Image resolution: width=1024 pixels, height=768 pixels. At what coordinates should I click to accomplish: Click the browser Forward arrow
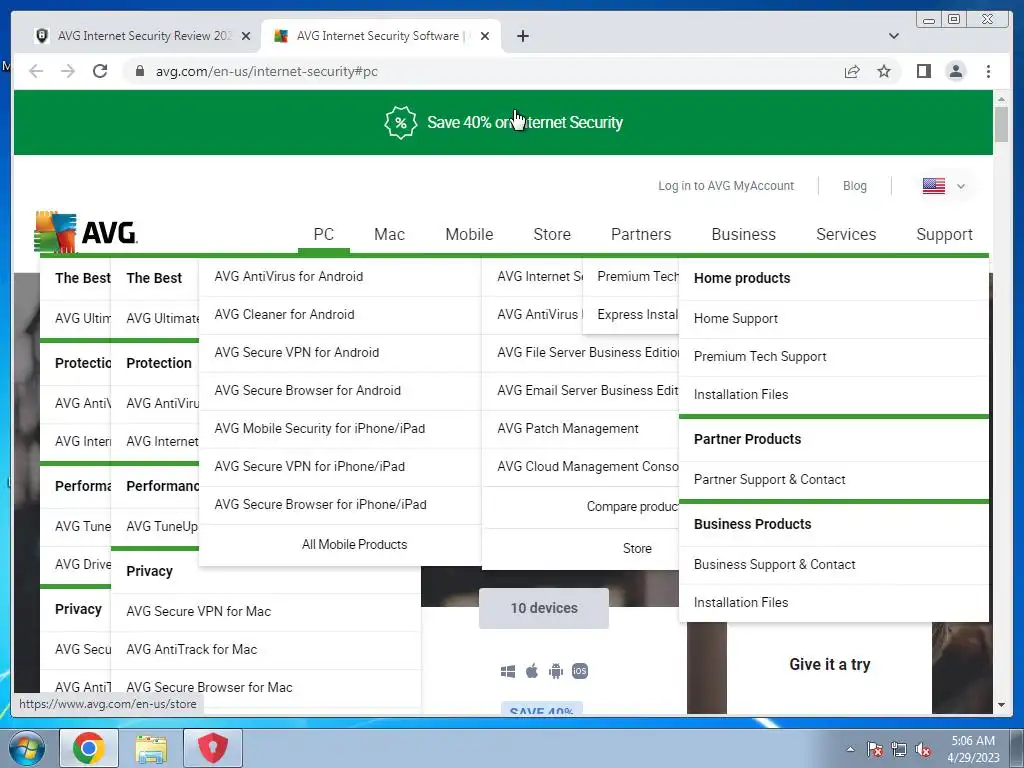coord(68,71)
